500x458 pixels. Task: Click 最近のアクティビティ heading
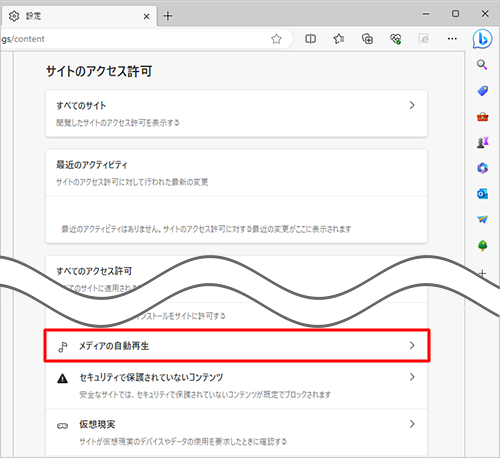click(92, 165)
